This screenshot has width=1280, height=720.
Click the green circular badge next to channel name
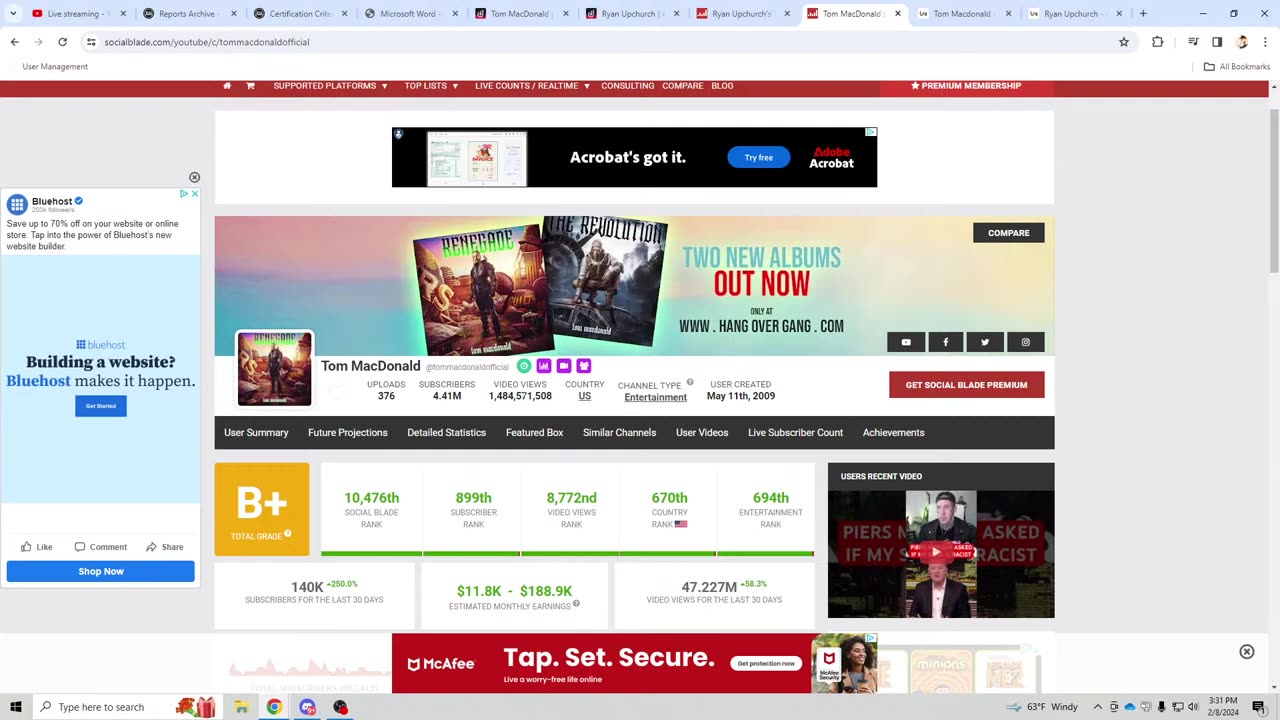pyautogui.click(x=524, y=366)
